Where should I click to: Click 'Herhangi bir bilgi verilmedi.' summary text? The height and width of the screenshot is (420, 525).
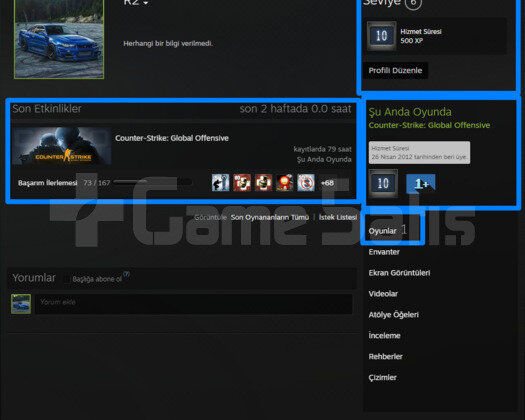coord(168,44)
